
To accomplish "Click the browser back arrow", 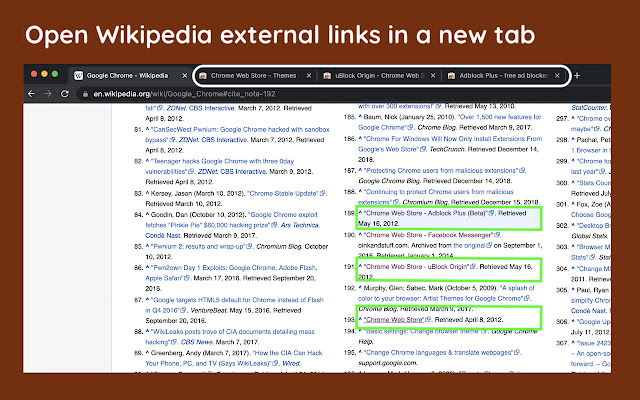I will [31, 94].
